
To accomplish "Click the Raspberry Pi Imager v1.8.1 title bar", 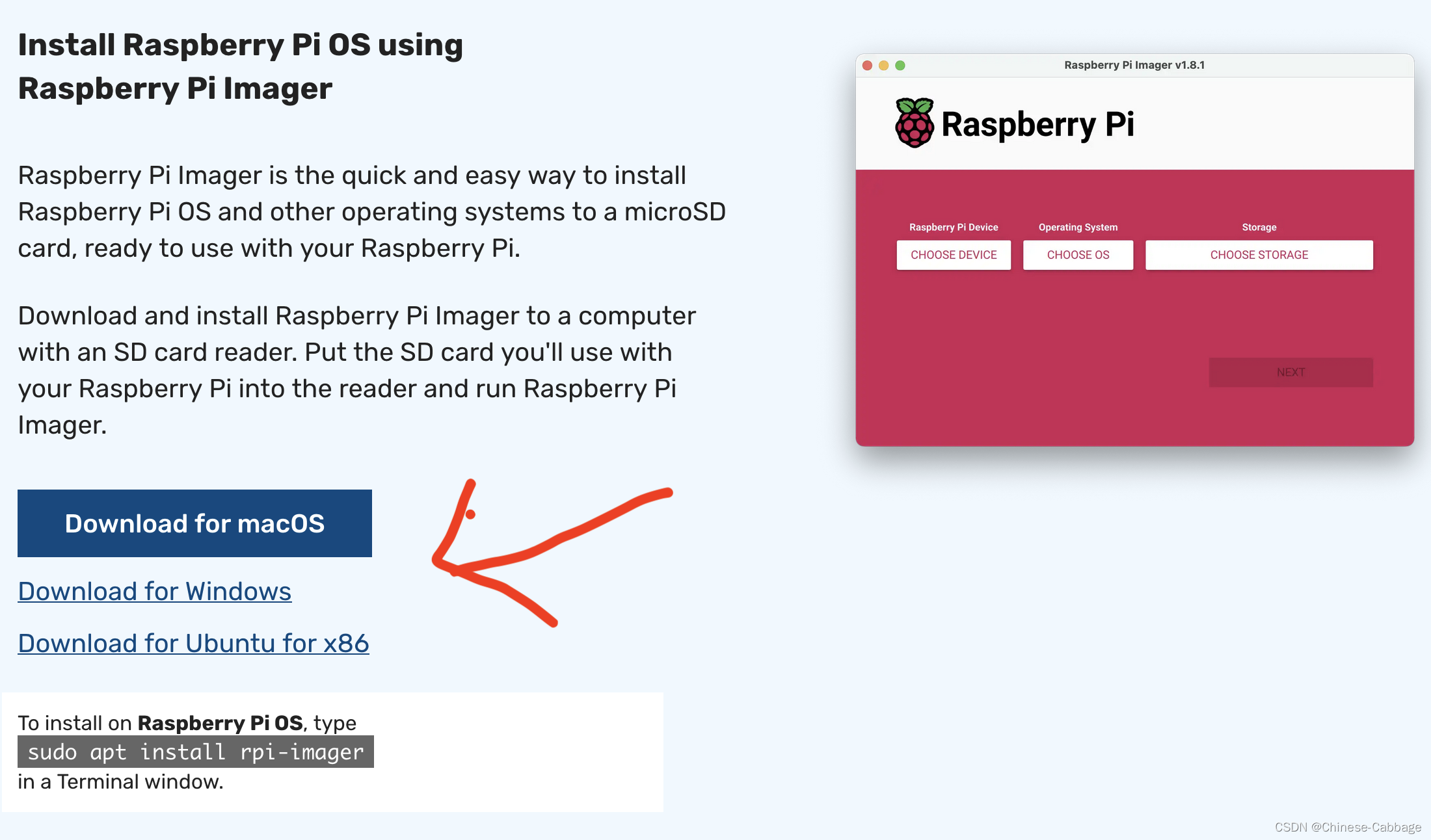I will click(x=1134, y=65).
